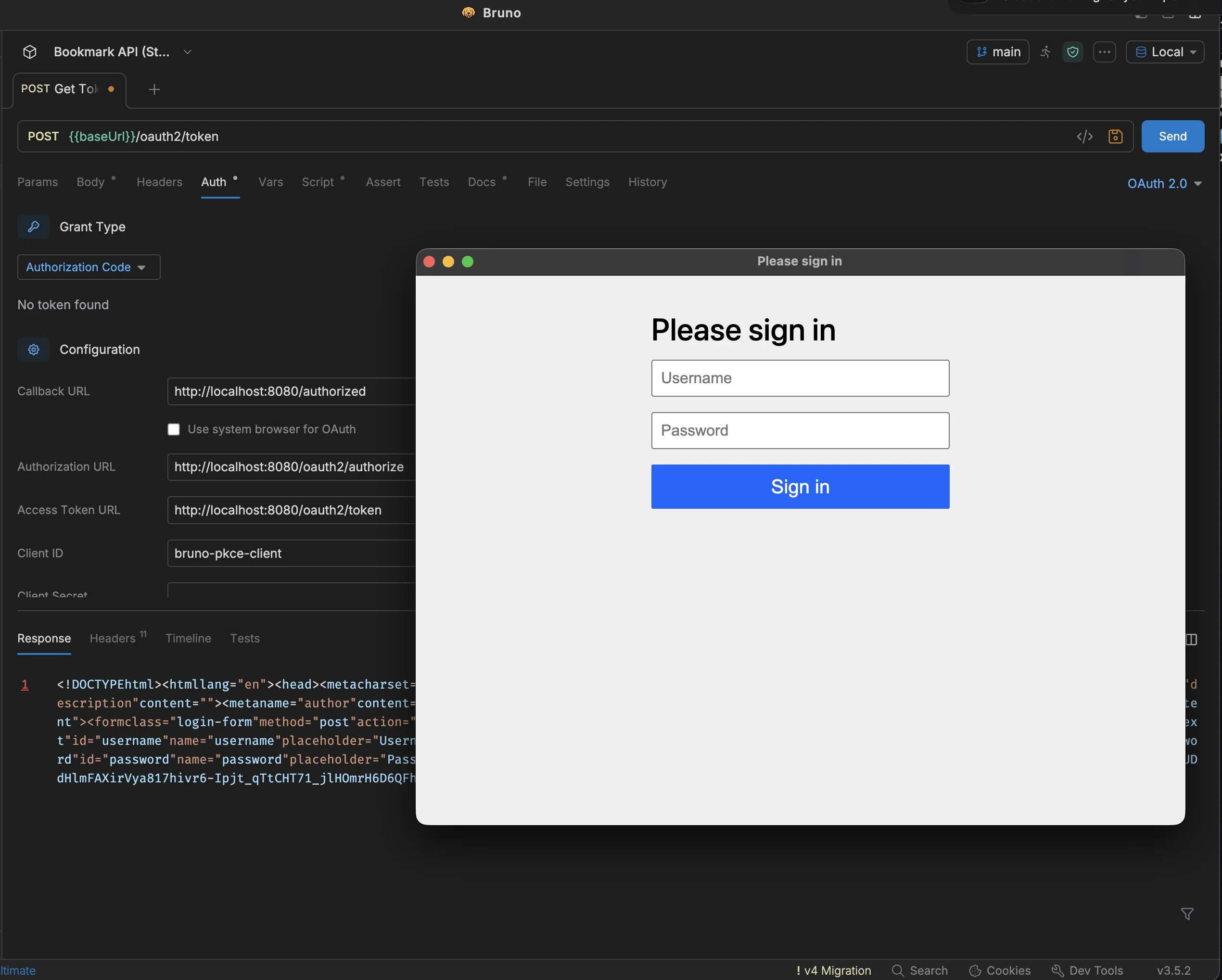Image resolution: width=1222 pixels, height=980 pixels.
Task: Open the Timeline response tab
Action: [188, 639]
